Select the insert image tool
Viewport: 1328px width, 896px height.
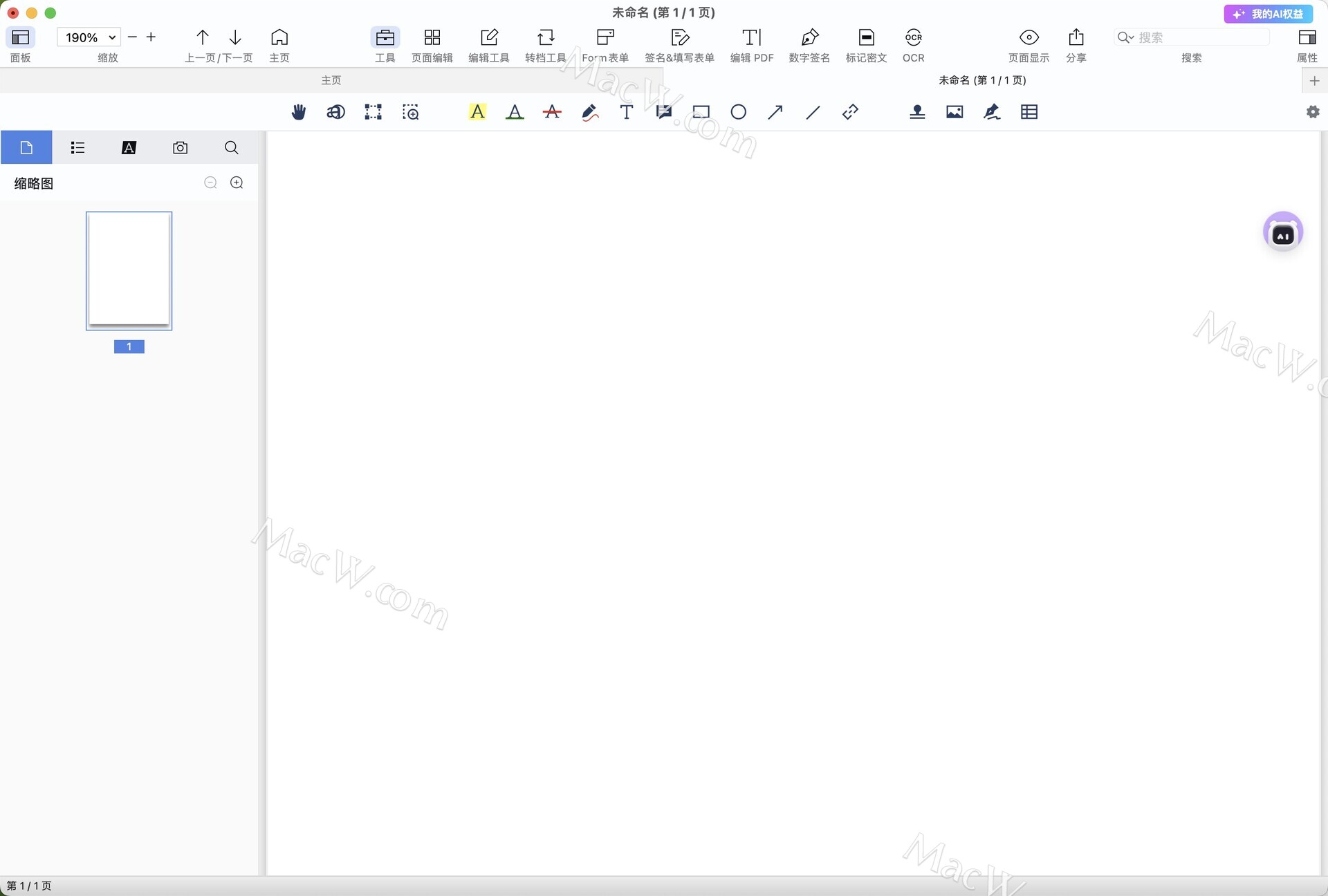(x=954, y=112)
